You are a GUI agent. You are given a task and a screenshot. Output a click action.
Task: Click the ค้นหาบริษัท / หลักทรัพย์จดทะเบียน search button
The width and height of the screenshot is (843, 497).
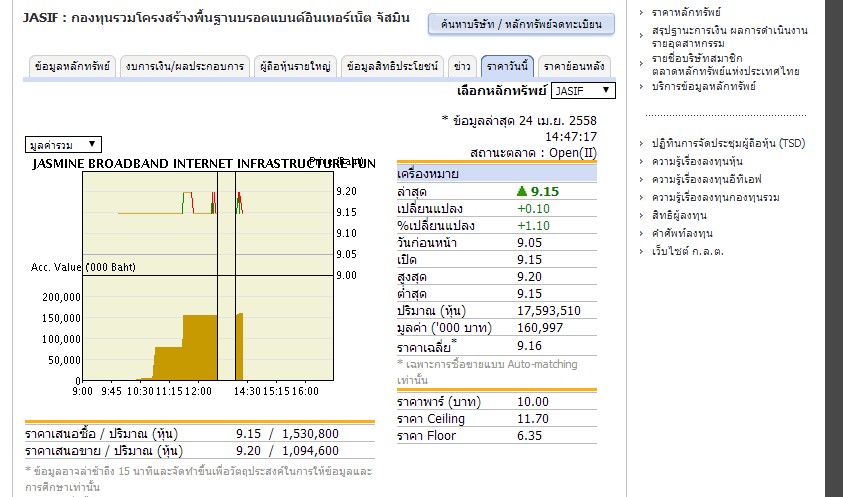click(521, 24)
